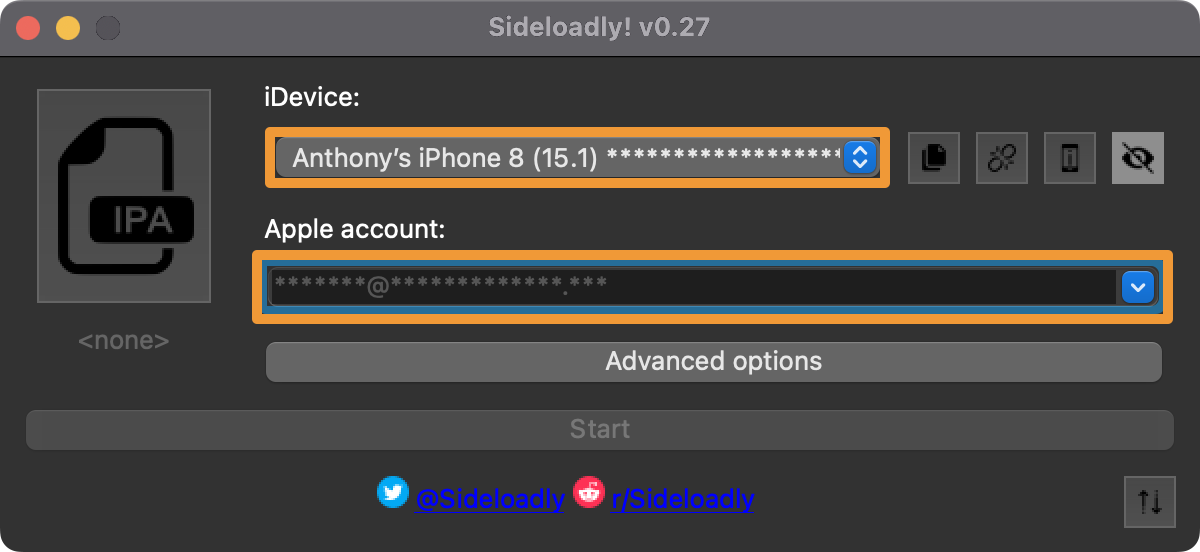
Task: Click the iDevice dropdown's blue stepper arrows
Action: [x=859, y=158]
